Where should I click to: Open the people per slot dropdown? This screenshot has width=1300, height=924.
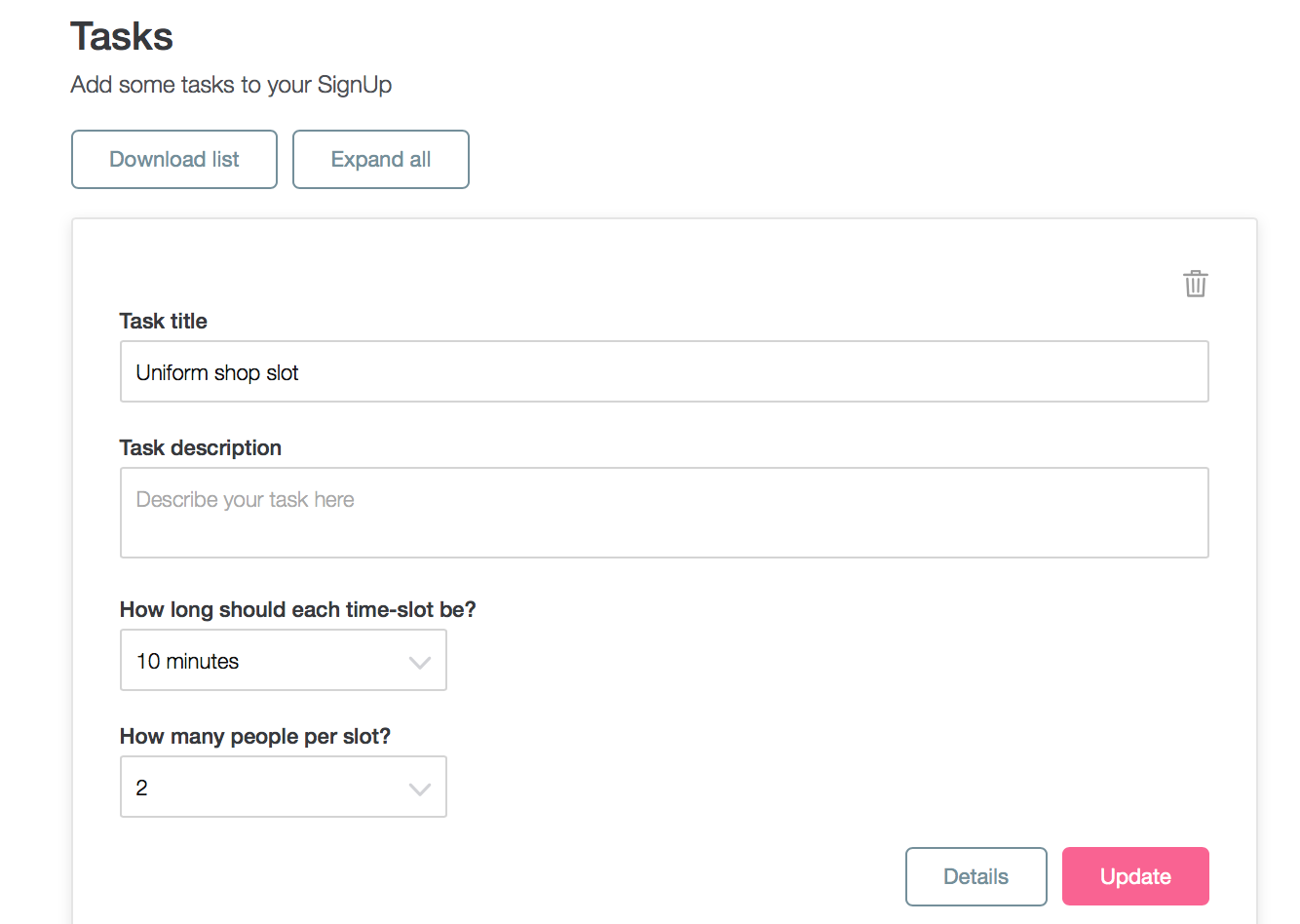coord(283,787)
